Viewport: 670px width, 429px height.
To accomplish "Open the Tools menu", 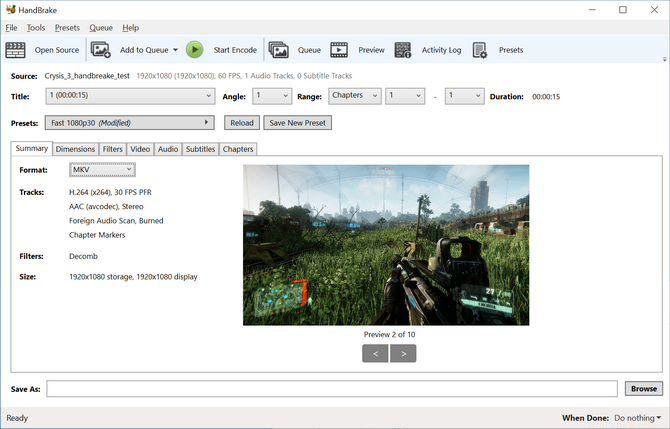I will 36,28.
